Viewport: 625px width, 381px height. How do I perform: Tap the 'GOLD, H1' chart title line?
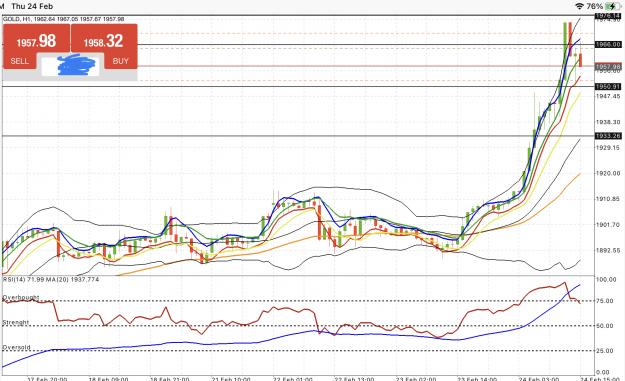pyautogui.click(x=64, y=19)
